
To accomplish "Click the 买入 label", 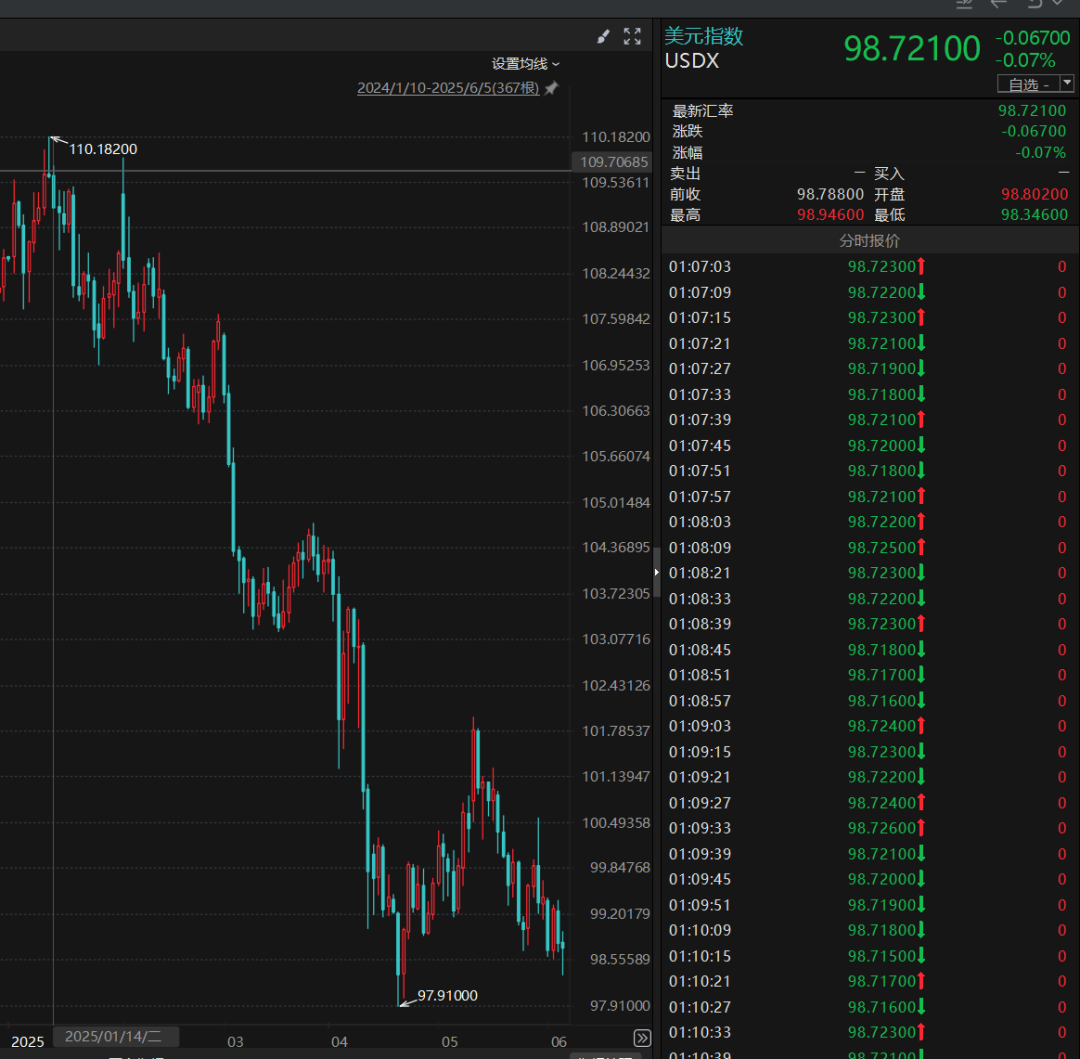I will [889, 174].
